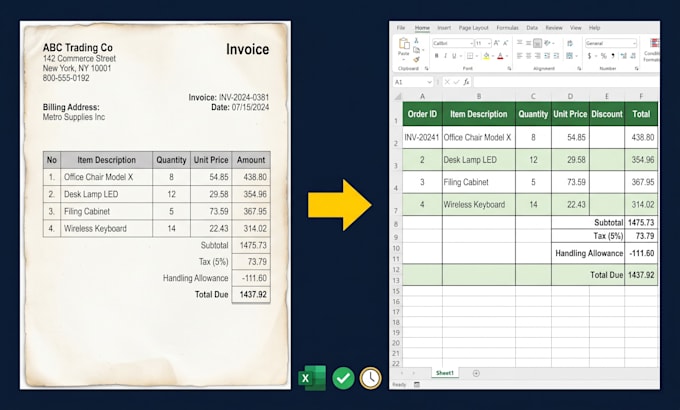Image resolution: width=680 pixels, height=410 pixels.
Task: Toggle Wrap Text on the selection
Action: click(x=570, y=43)
